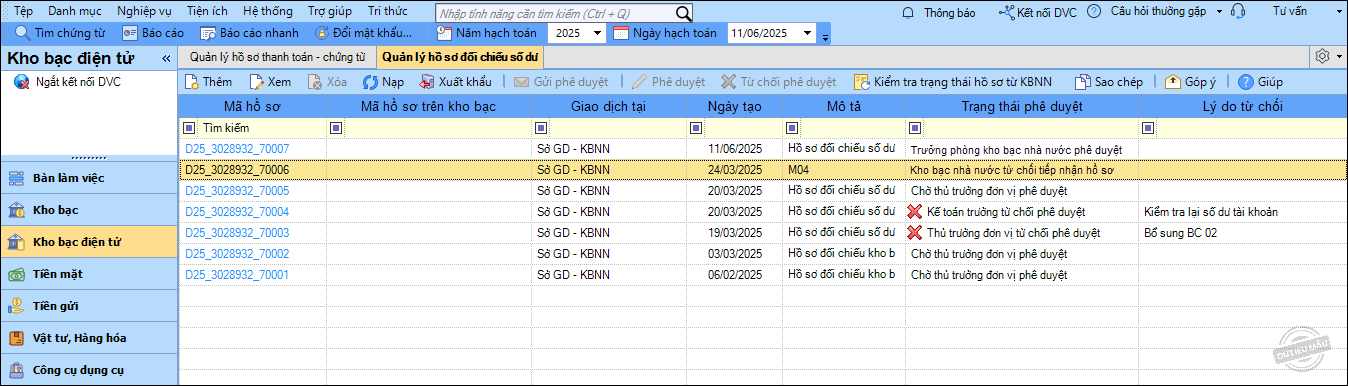1348x386 pixels.
Task: Open Kho bạc điện tử in sidebar
Action: pos(89,242)
